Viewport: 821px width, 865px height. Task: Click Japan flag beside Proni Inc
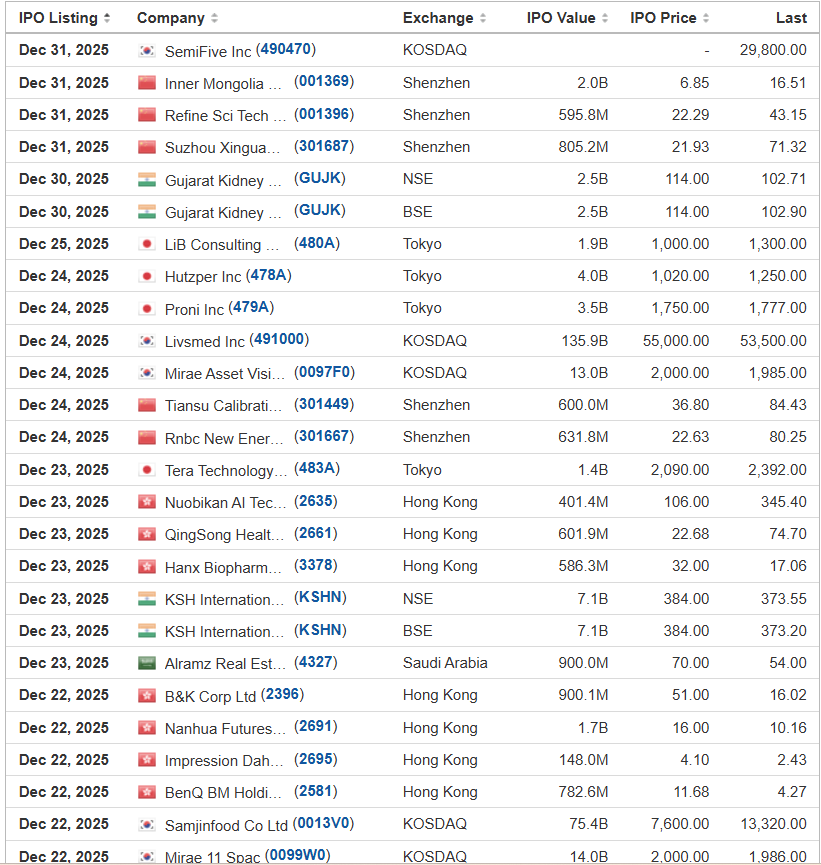pyautogui.click(x=147, y=308)
